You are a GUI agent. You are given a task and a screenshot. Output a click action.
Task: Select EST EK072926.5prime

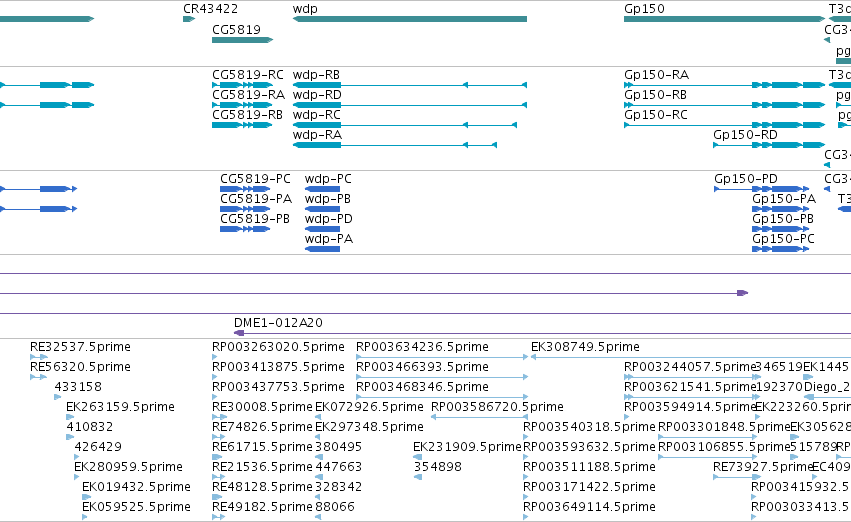pyautogui.click(x=369, y=408)
